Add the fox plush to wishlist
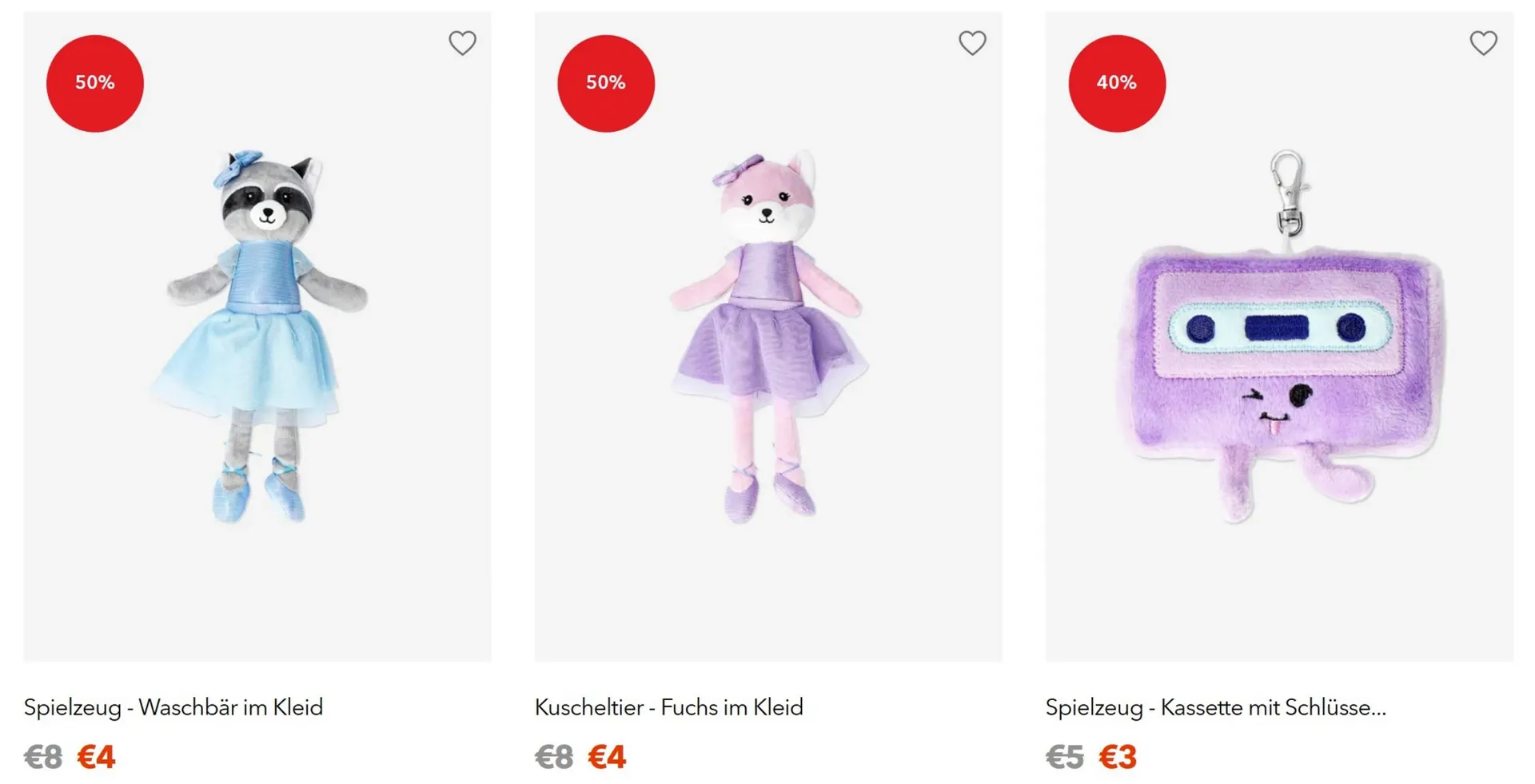Screen dimensions: 1535x784 coord(972,43)
